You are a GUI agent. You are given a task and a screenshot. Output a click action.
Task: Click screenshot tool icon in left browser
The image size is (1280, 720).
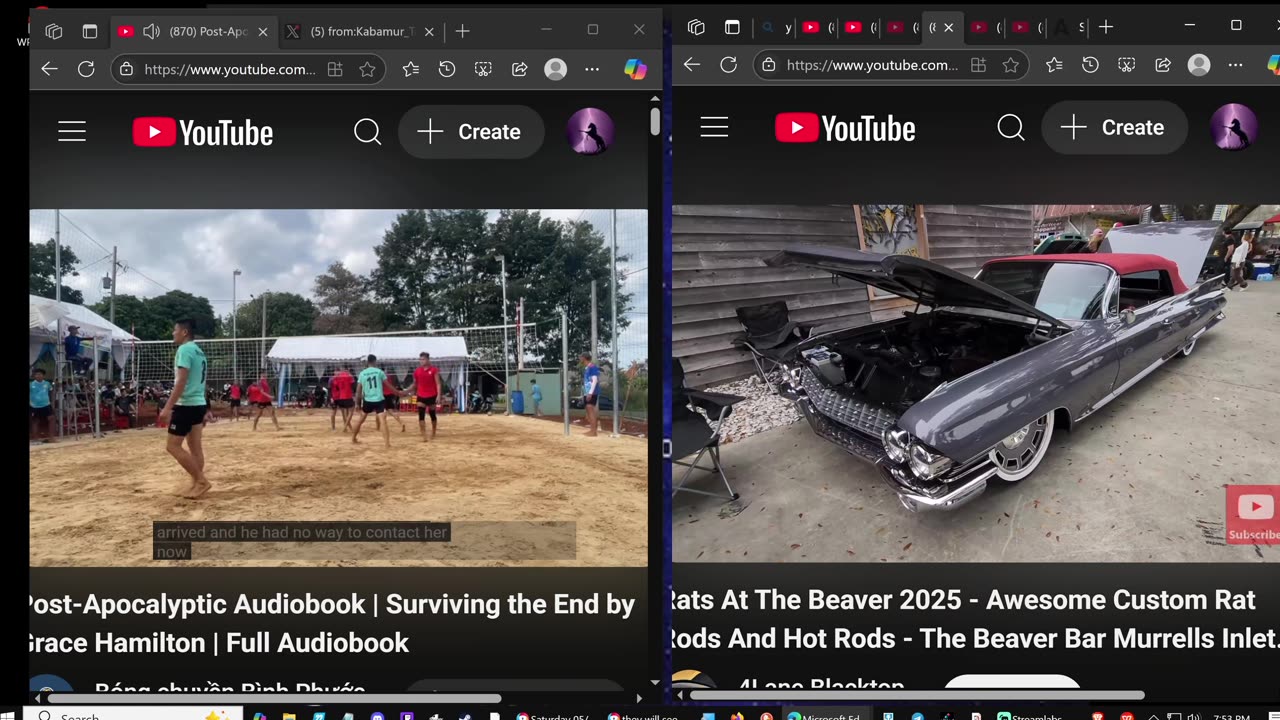pyautogui.click(x=483, y=69)
